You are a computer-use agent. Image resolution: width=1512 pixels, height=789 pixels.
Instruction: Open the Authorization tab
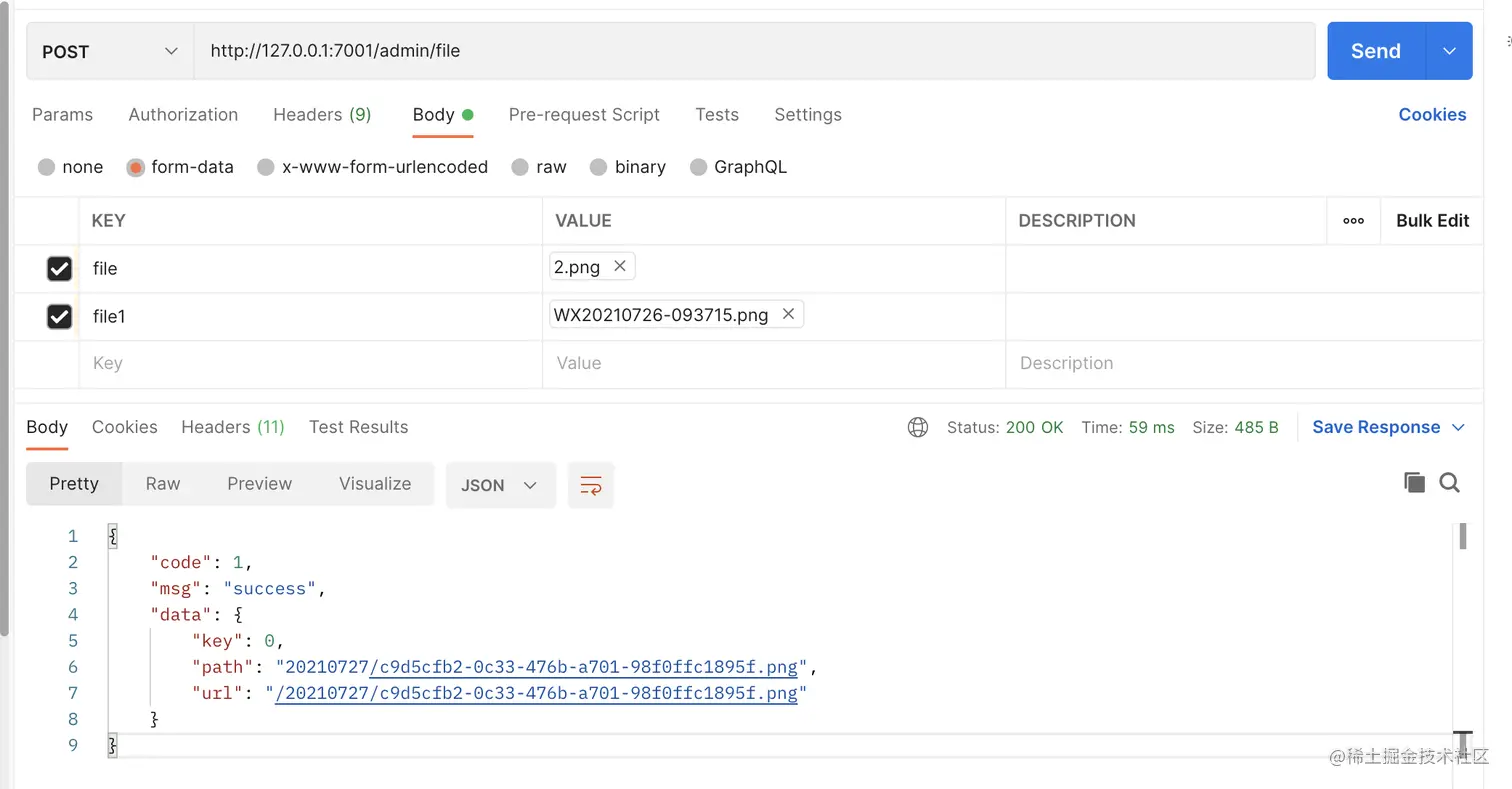(183, 114)
